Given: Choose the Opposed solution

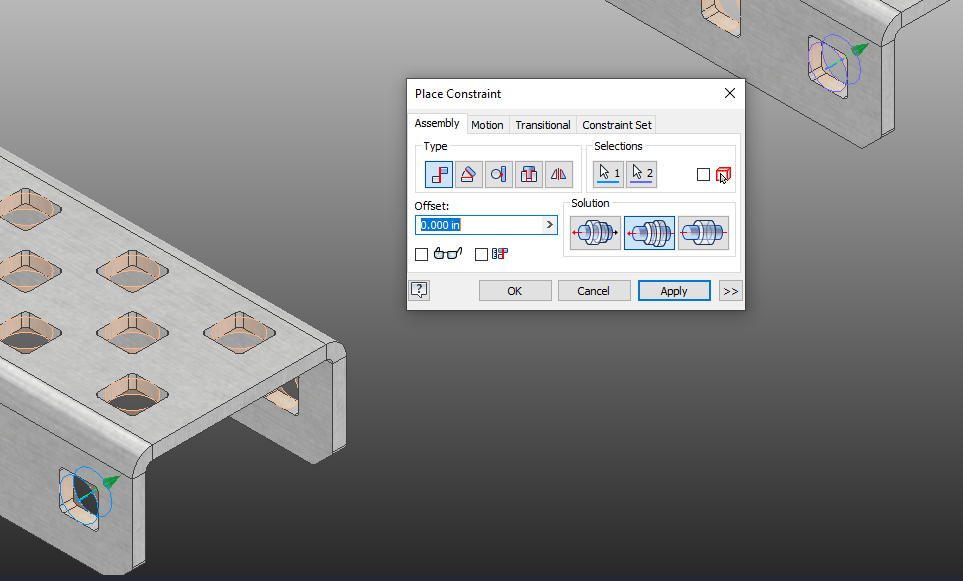Looking at the screenshot, I should pyautogui.click(x=595, y=233).
